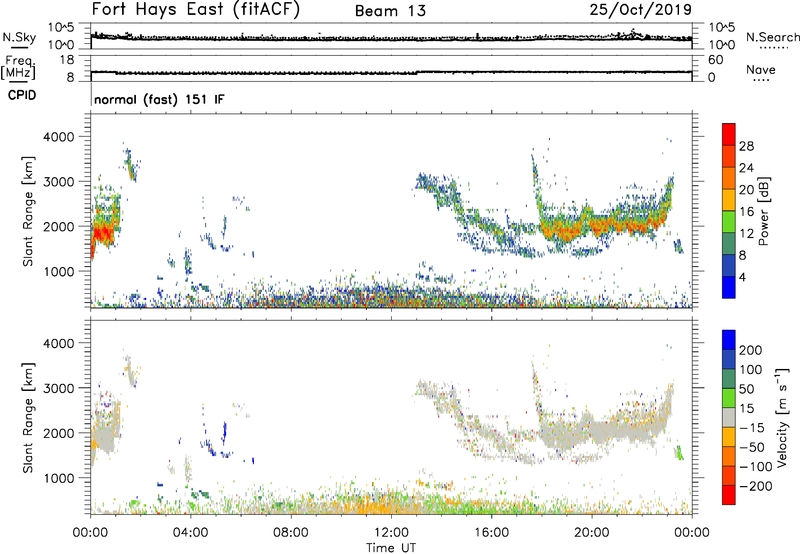
Task: Click the 'CPID' label
Action: (x=22, y=95)
